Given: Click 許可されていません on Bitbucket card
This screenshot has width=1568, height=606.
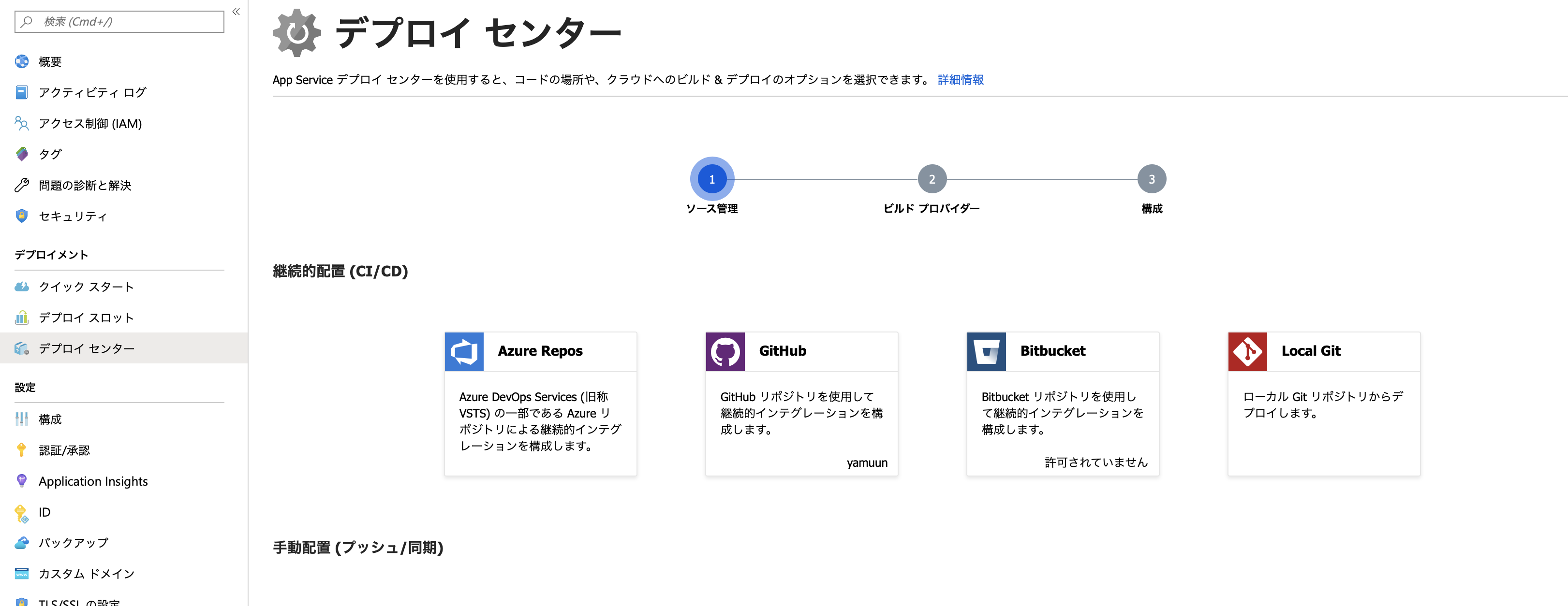Looking at the screenshot, I should point(1096,462).
